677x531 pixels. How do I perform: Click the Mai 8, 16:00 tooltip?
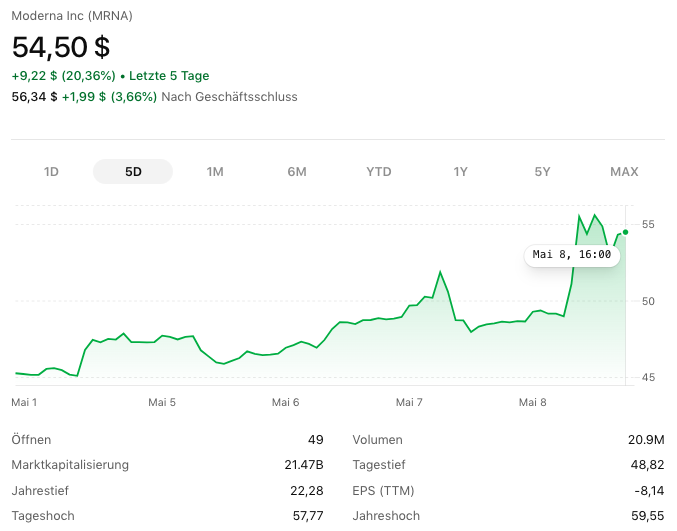click(x=572, y=254)
